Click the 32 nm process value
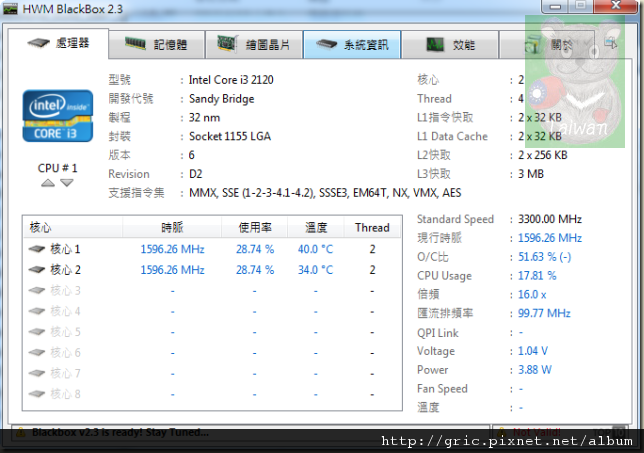Viewport: 644px width, 453px height. click(204, 118)
